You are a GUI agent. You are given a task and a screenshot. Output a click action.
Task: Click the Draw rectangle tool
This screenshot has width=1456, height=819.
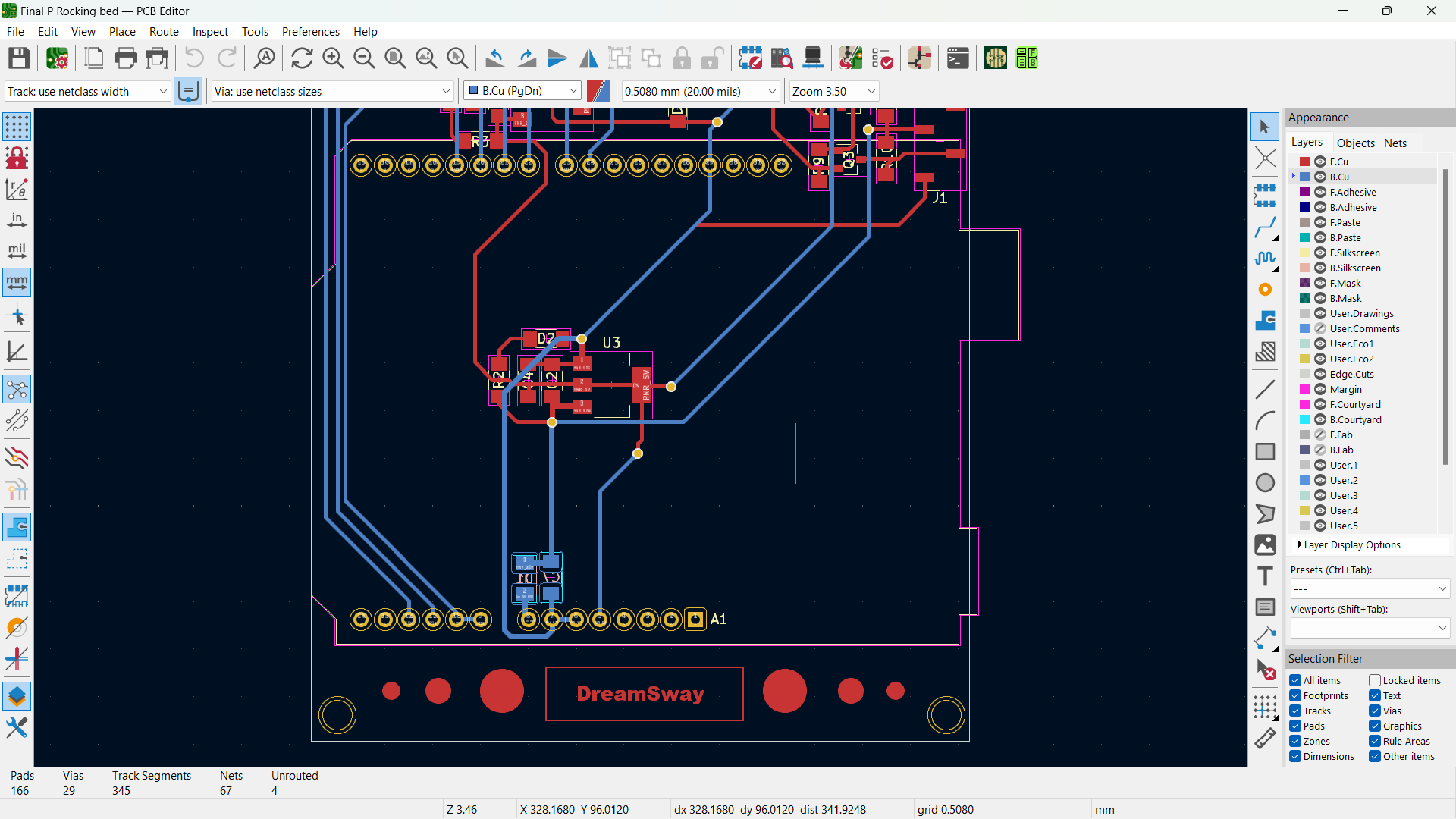tap(1264, 452)
